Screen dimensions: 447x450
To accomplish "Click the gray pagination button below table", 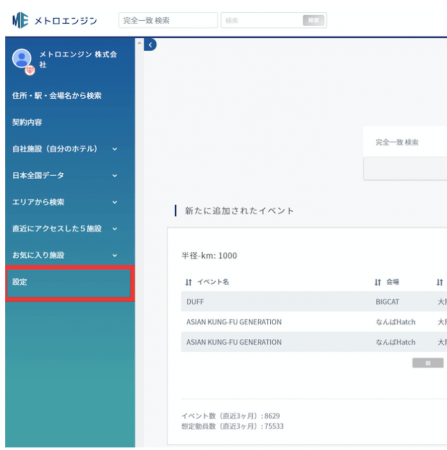I will pyautogui.click(x=428, y=363).
